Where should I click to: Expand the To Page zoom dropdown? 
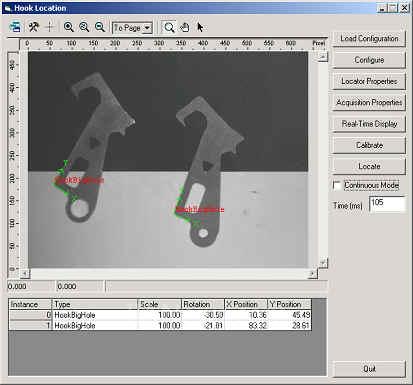tap(147, 28)
